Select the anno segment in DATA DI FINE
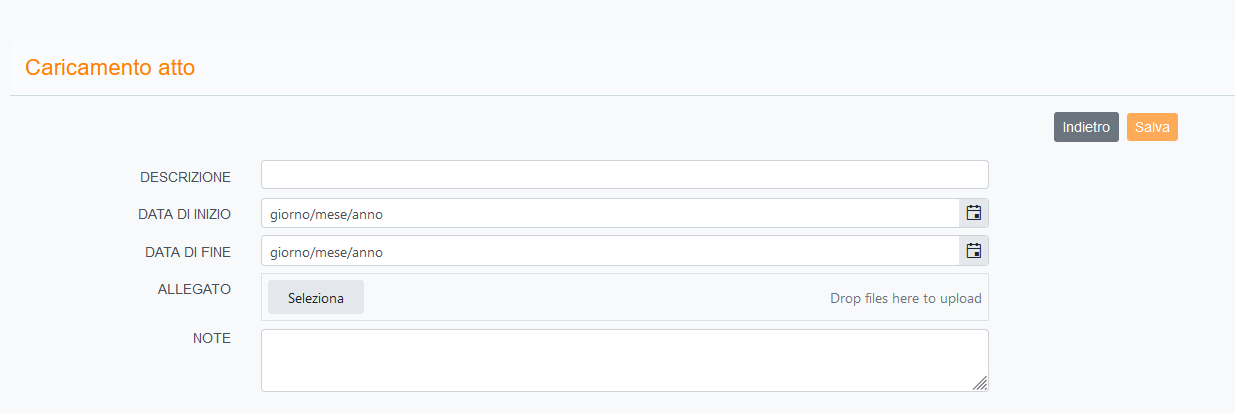This screenshot has height=413, width=1235. click(x=368, y=252)
